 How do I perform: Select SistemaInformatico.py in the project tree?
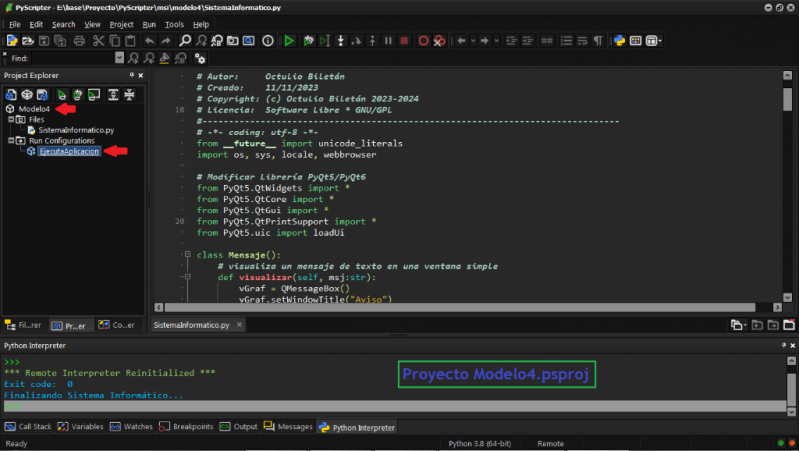76,130
